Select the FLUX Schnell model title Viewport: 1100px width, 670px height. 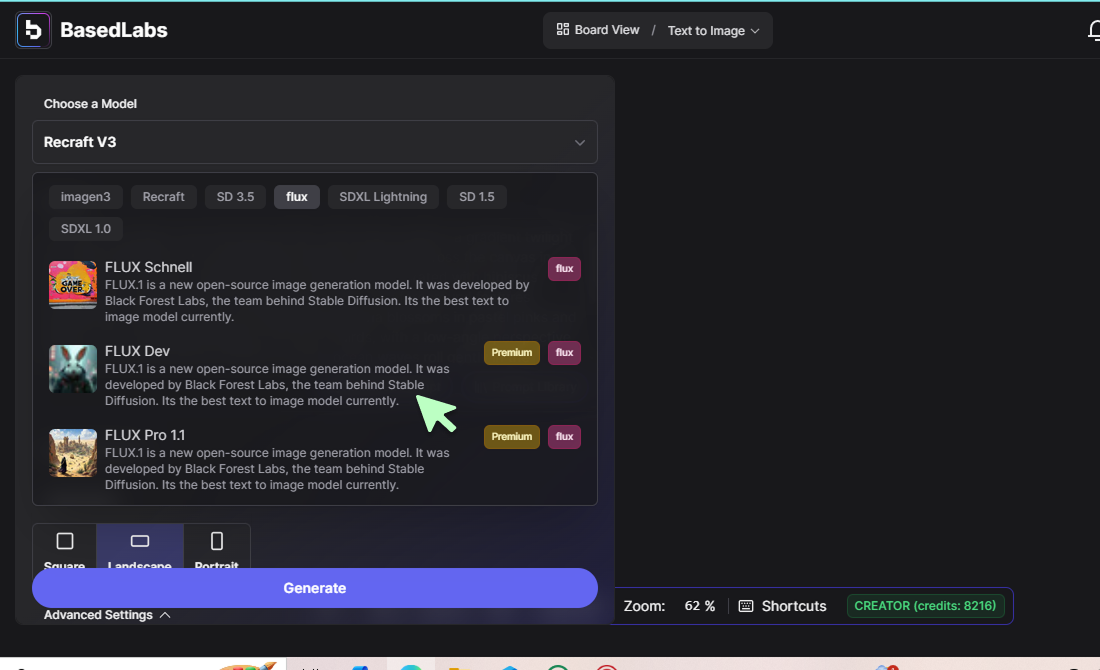pos(149,267)
